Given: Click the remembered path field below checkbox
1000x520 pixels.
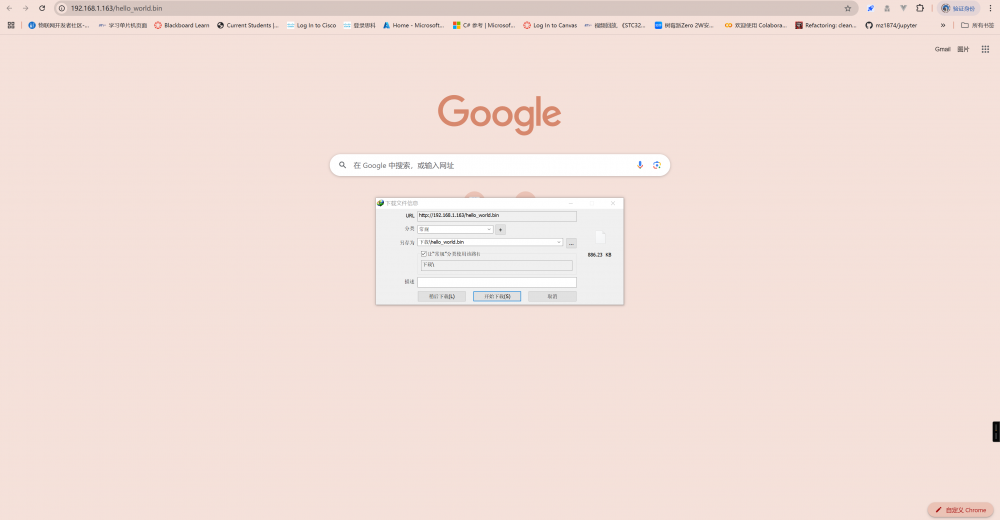Looking at the screenshot, I should pos(497,265).
